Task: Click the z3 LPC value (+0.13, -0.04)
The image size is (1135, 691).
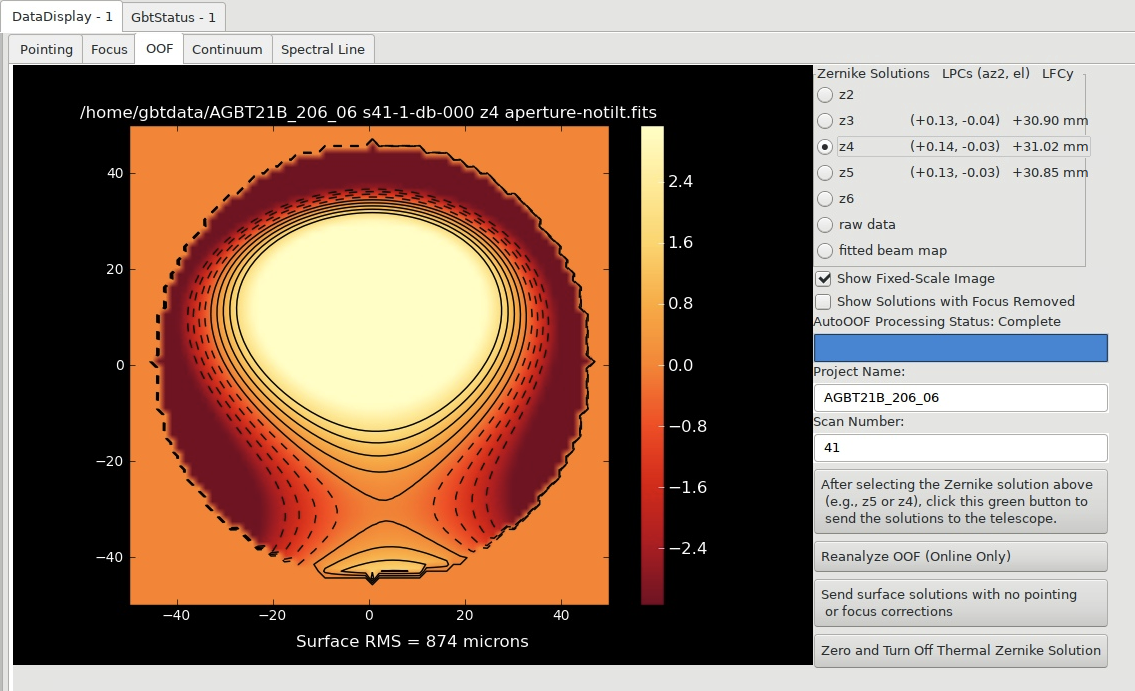Action: [x=955, y=121]
